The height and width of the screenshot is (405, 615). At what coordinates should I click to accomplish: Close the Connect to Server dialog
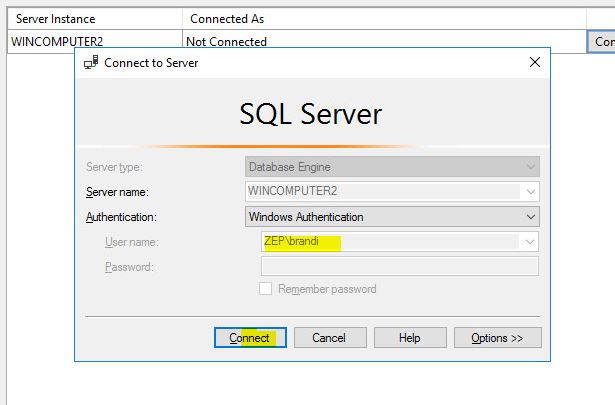pyautogui.click(x=534, y=63)
